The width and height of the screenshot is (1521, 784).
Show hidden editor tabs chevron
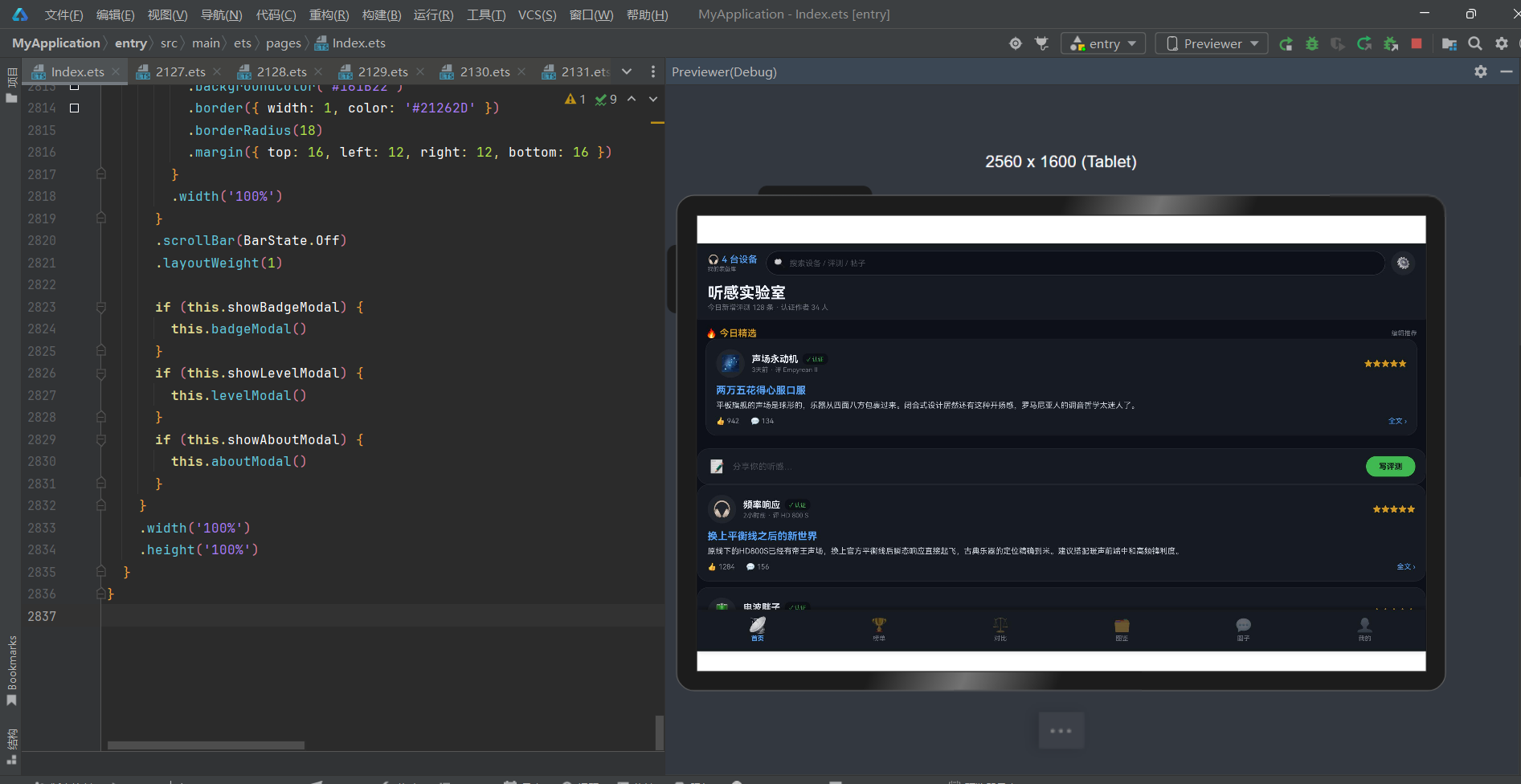pyautogui.click(x=627, y=71)
